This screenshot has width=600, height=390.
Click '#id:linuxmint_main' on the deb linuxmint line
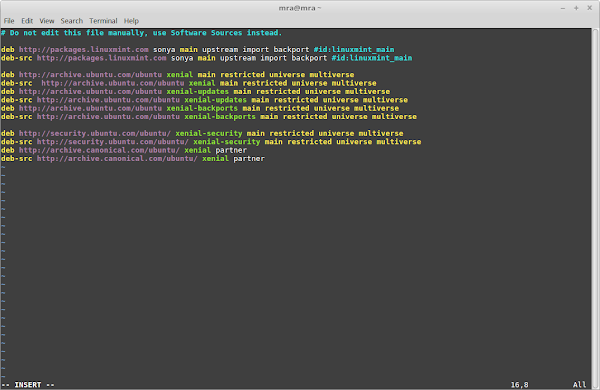354,50
